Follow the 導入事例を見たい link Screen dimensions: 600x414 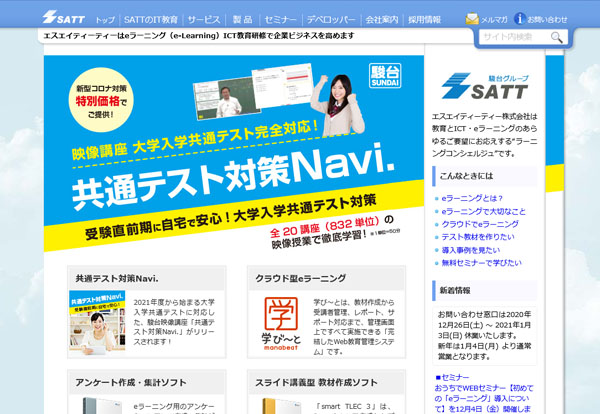pos(471,250)
